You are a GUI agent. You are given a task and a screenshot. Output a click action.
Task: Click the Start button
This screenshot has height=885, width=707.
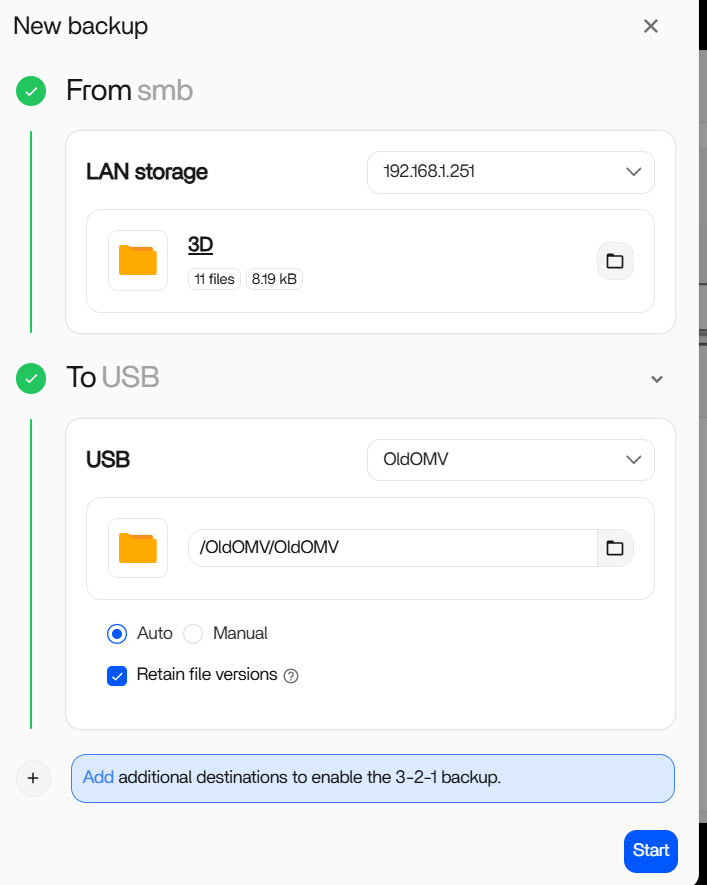pos(651,850)
